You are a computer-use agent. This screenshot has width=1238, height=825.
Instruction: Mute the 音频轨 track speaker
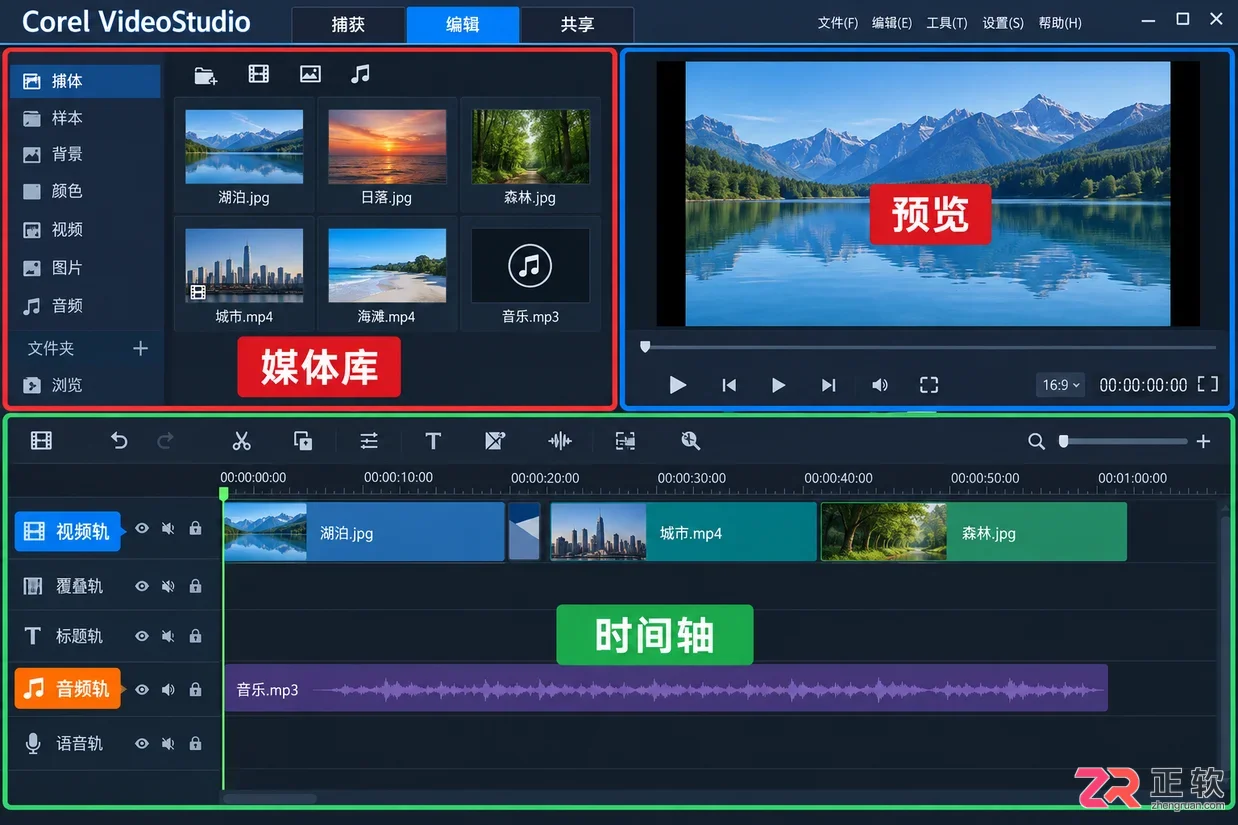pos(168,689)
